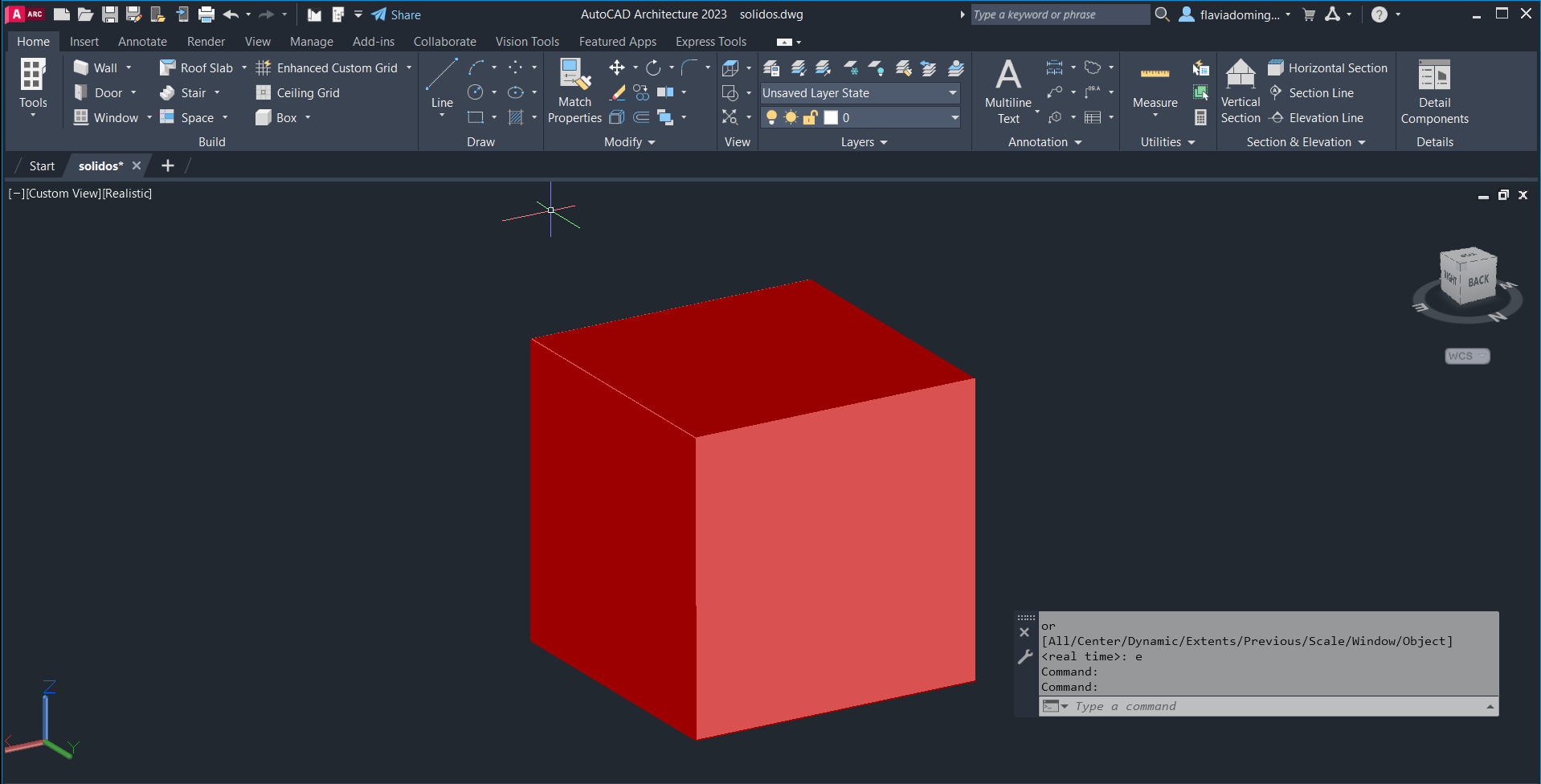Click the Vertical Section tool

(x=1241, y=91)
